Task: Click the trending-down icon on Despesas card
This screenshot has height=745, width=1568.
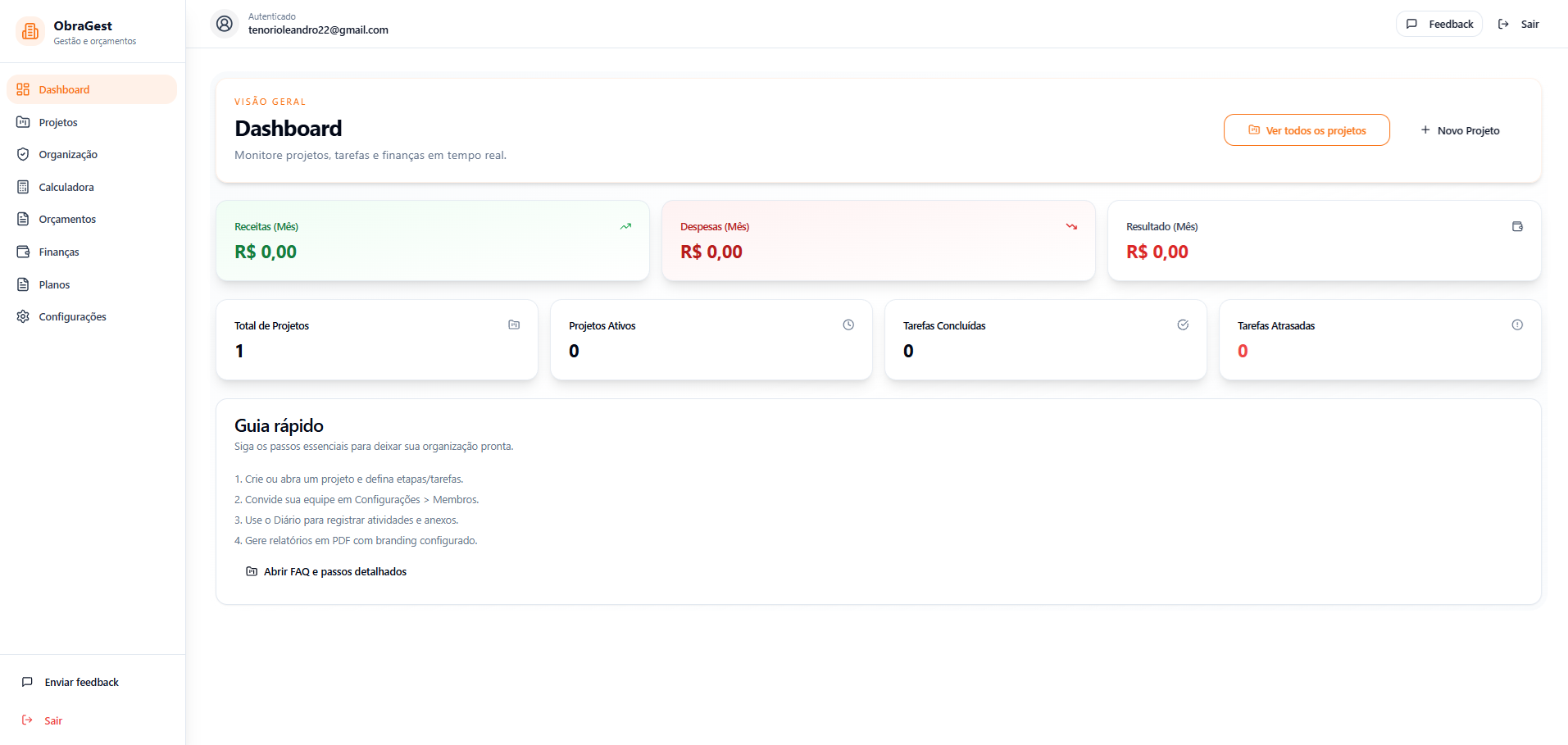Action: 1071,226
